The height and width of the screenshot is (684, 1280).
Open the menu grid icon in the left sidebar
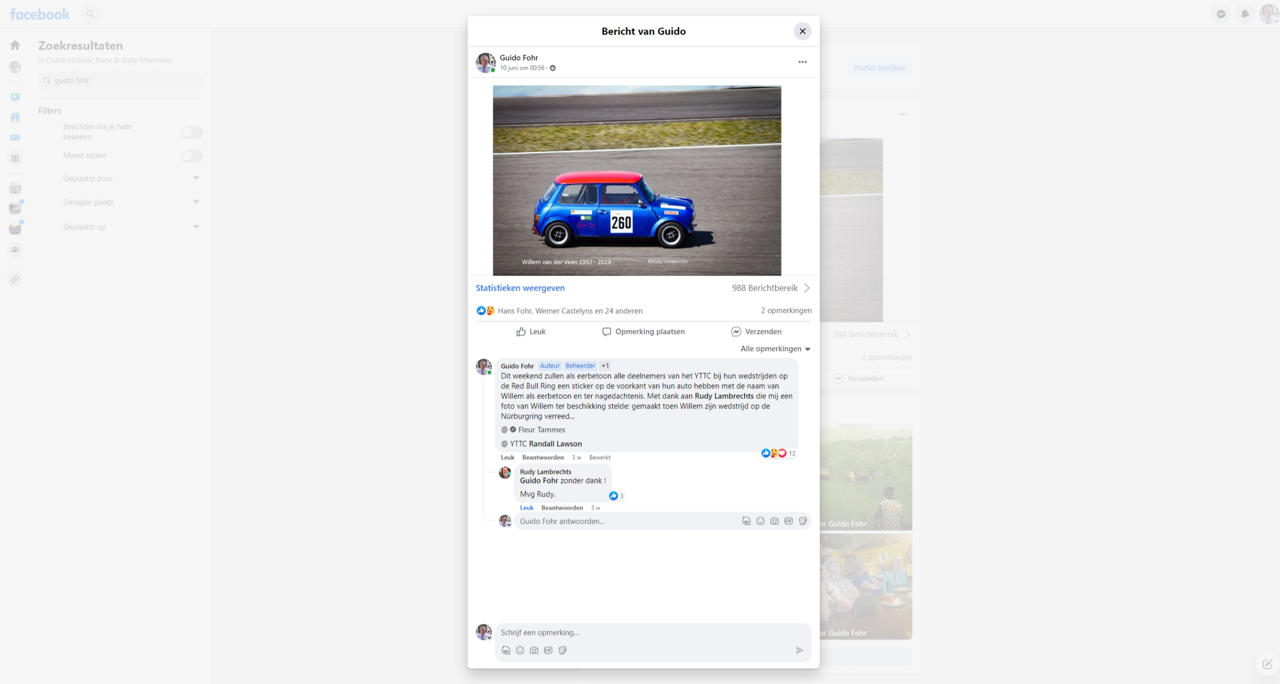tap(15, 158)
